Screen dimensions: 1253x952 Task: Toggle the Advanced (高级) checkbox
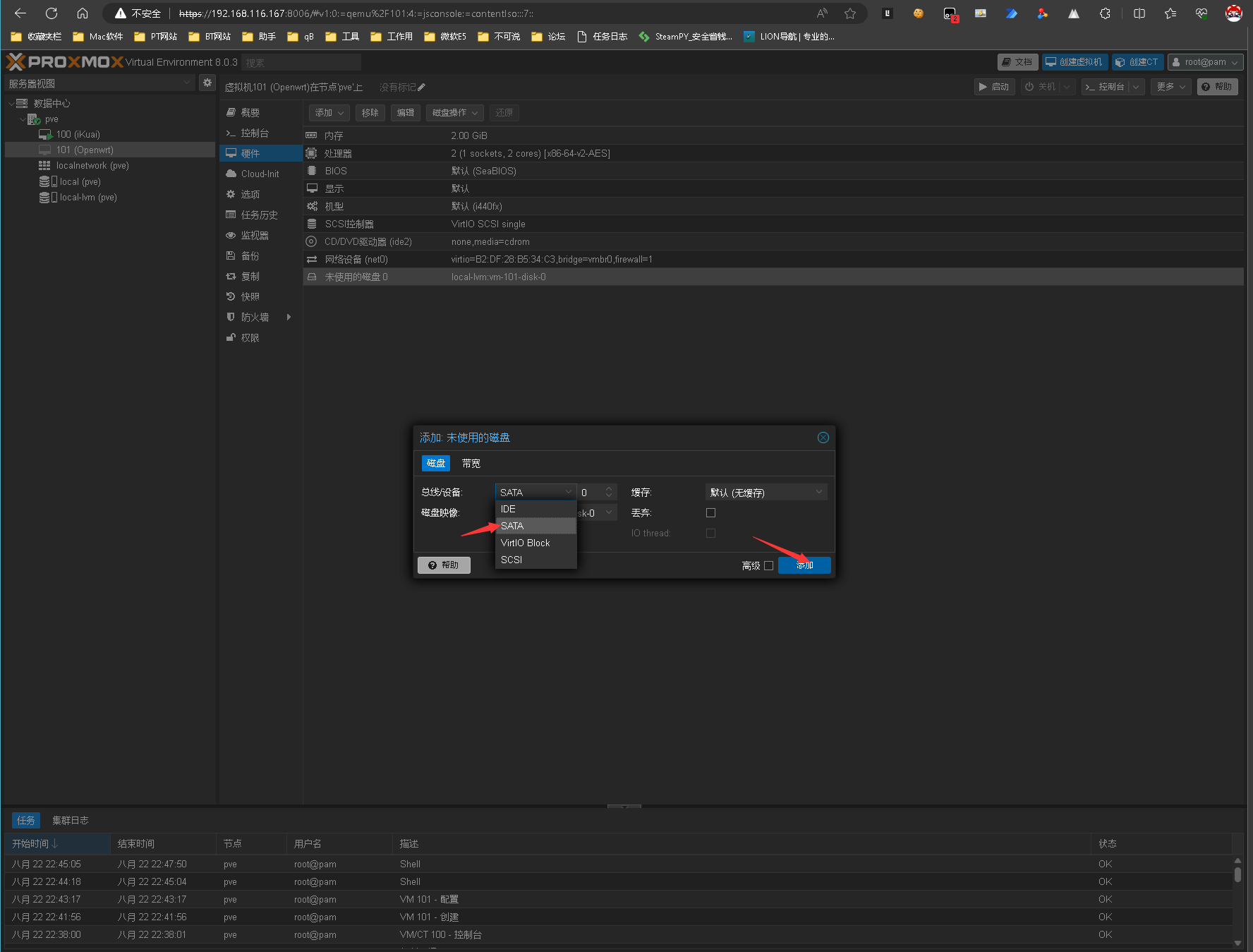pyautogui.click(x=768, y=565)
